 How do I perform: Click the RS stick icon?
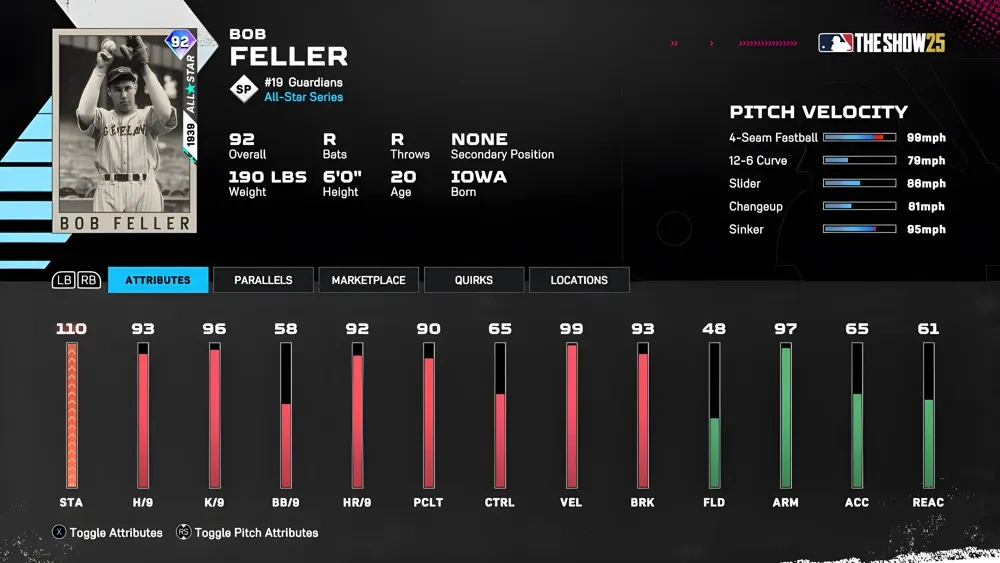(184, 533)
